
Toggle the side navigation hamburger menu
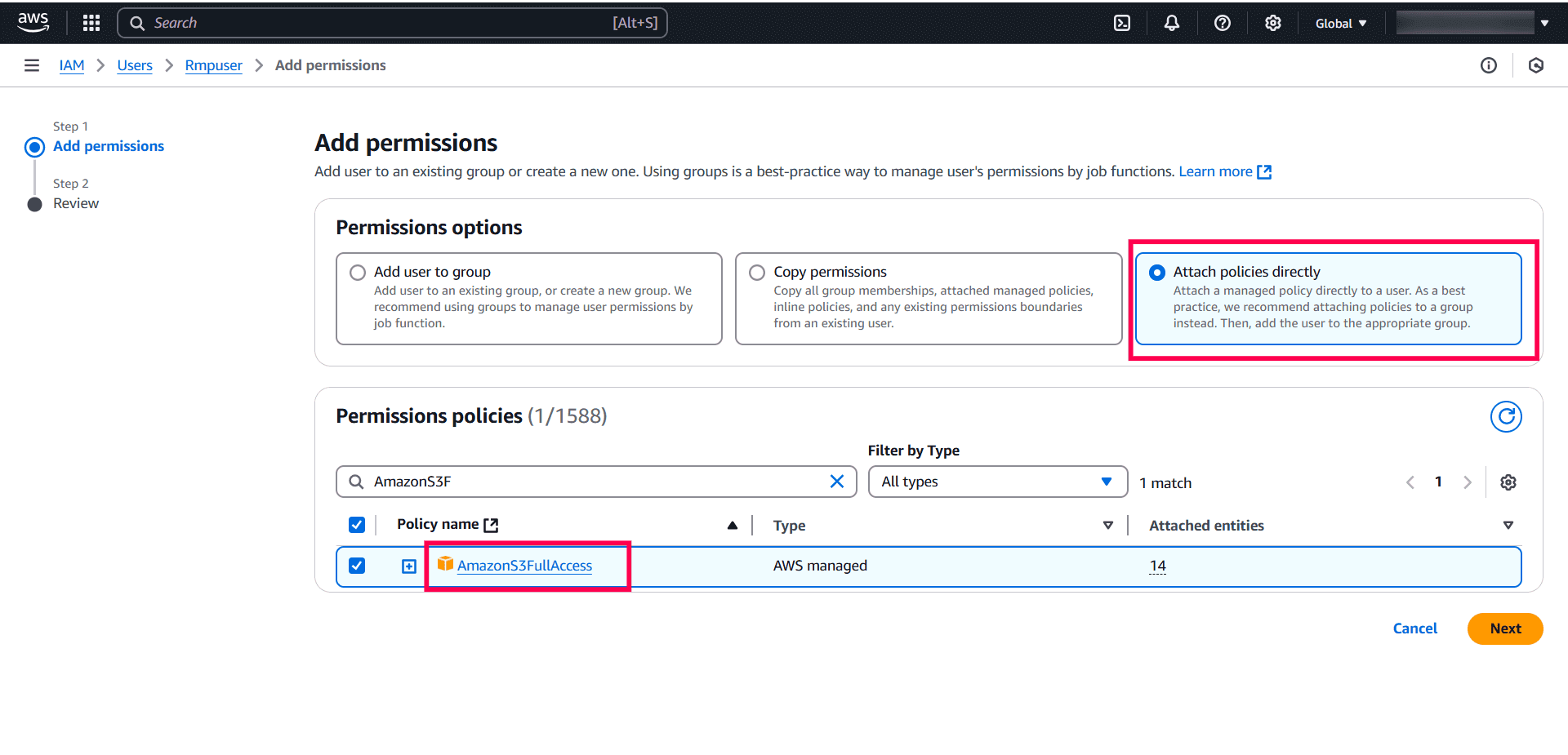pyautogui.click(x=32, y=65)
